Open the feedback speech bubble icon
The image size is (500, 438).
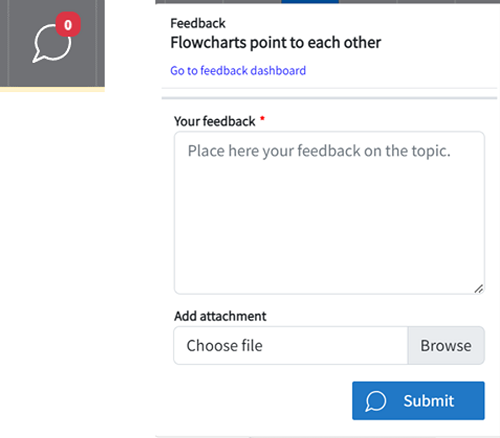(x=52, y=43)
